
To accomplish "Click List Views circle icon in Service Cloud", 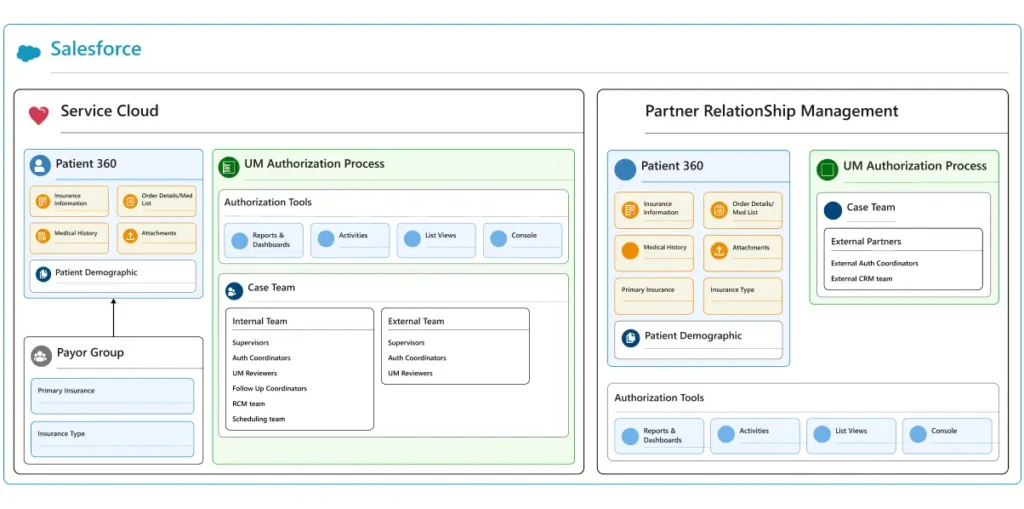I will [412, 238].
